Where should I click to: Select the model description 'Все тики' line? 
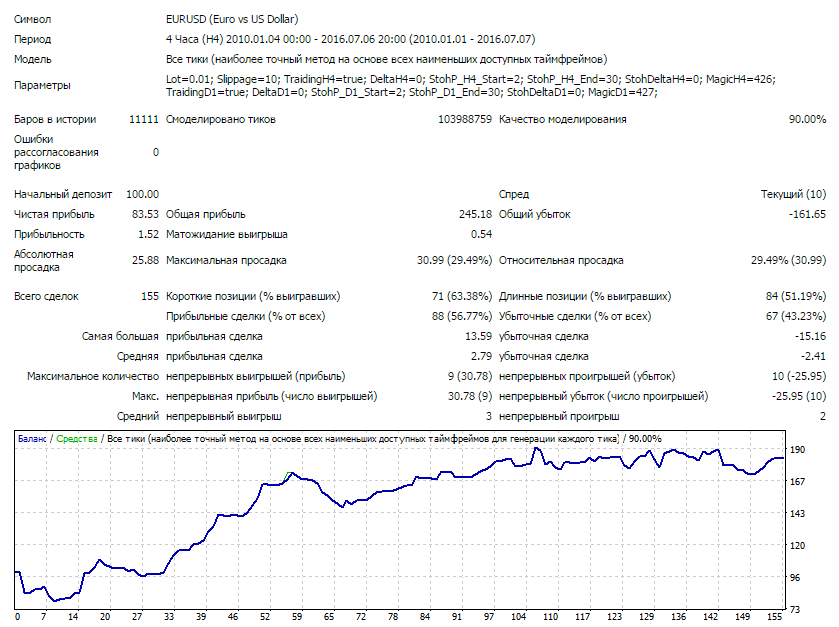click(x=386, y=59)
